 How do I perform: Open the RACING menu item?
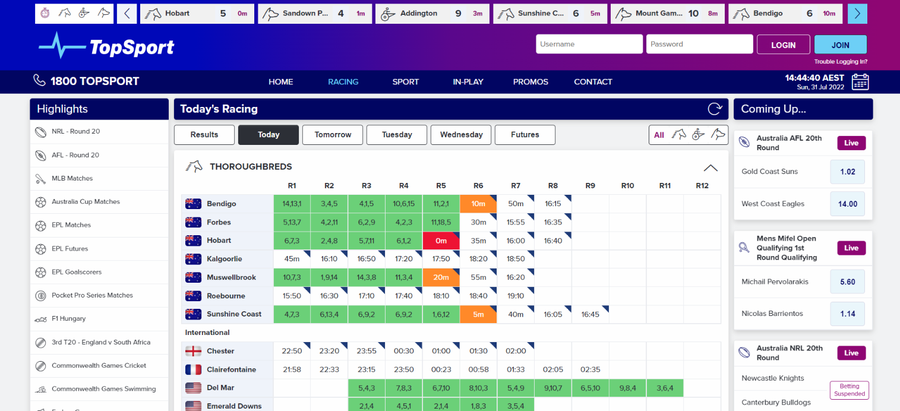point(343,82)
